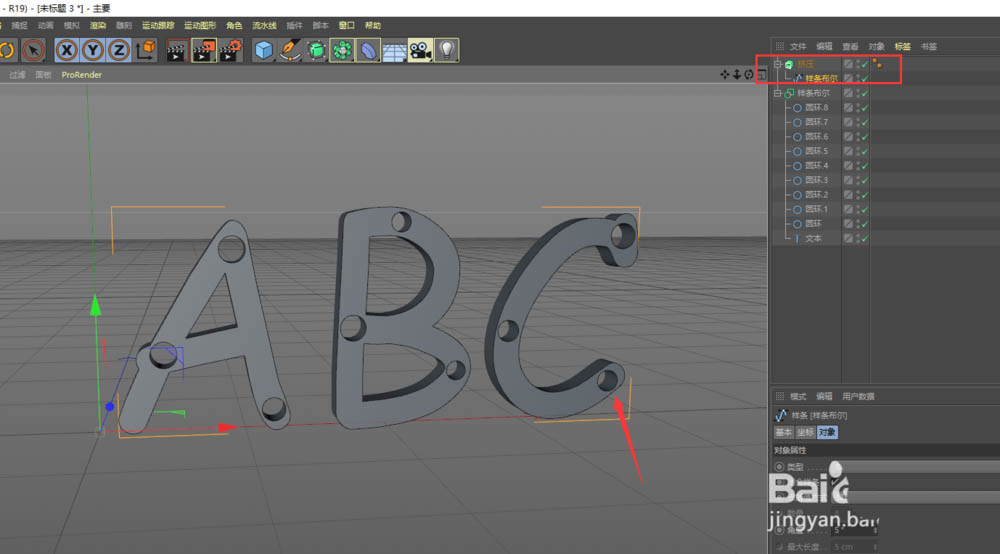Switch to the 对象 attribute tab
The width and height of the screenshot is (1000, 554).
[x=827, y=432]
